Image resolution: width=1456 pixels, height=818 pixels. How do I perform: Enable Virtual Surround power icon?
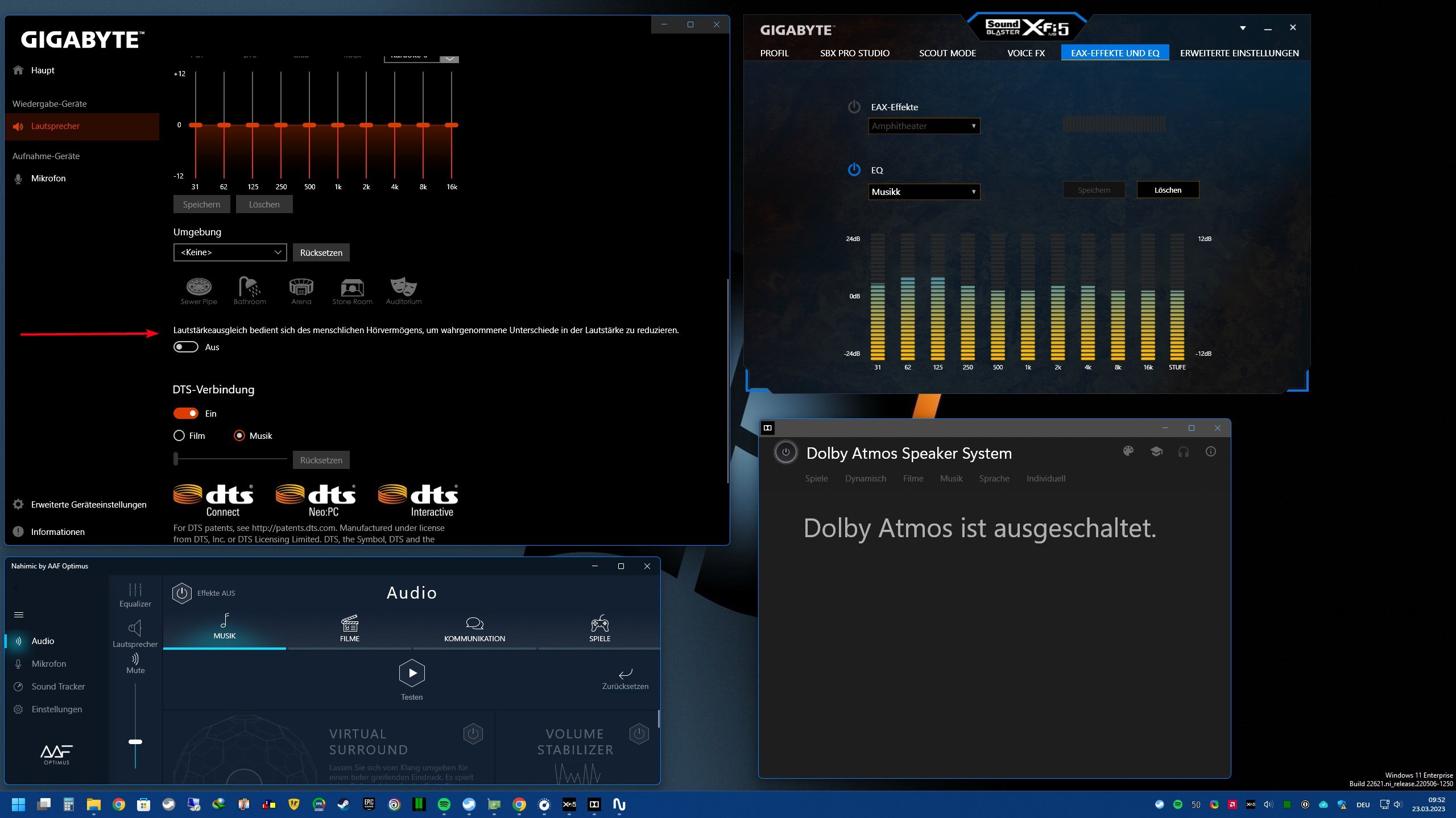click(x=473, y=733)
